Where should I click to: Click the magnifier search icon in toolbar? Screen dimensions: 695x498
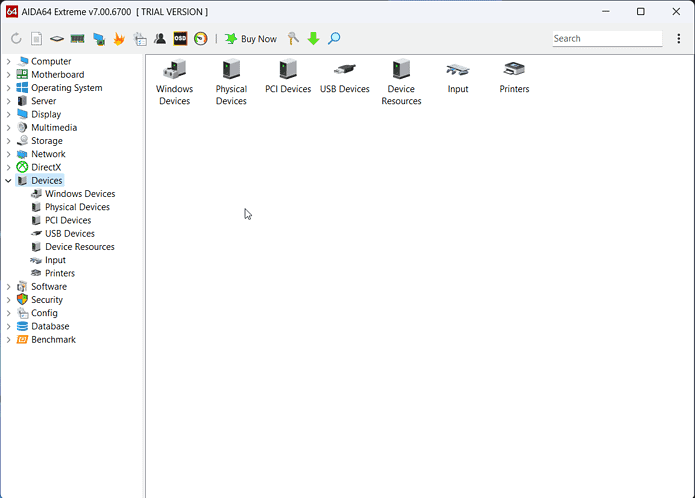(334, 39)
